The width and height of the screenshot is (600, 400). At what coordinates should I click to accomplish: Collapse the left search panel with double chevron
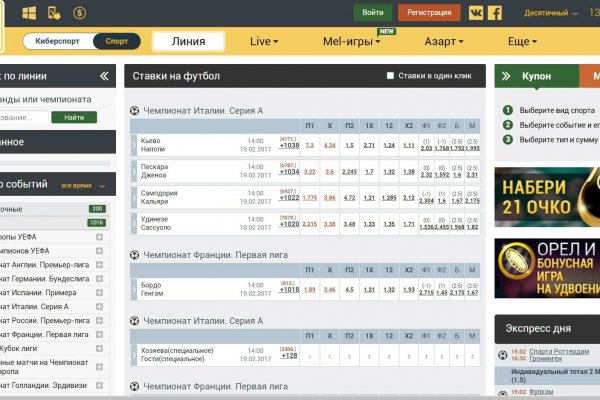[x=104, y=76]
